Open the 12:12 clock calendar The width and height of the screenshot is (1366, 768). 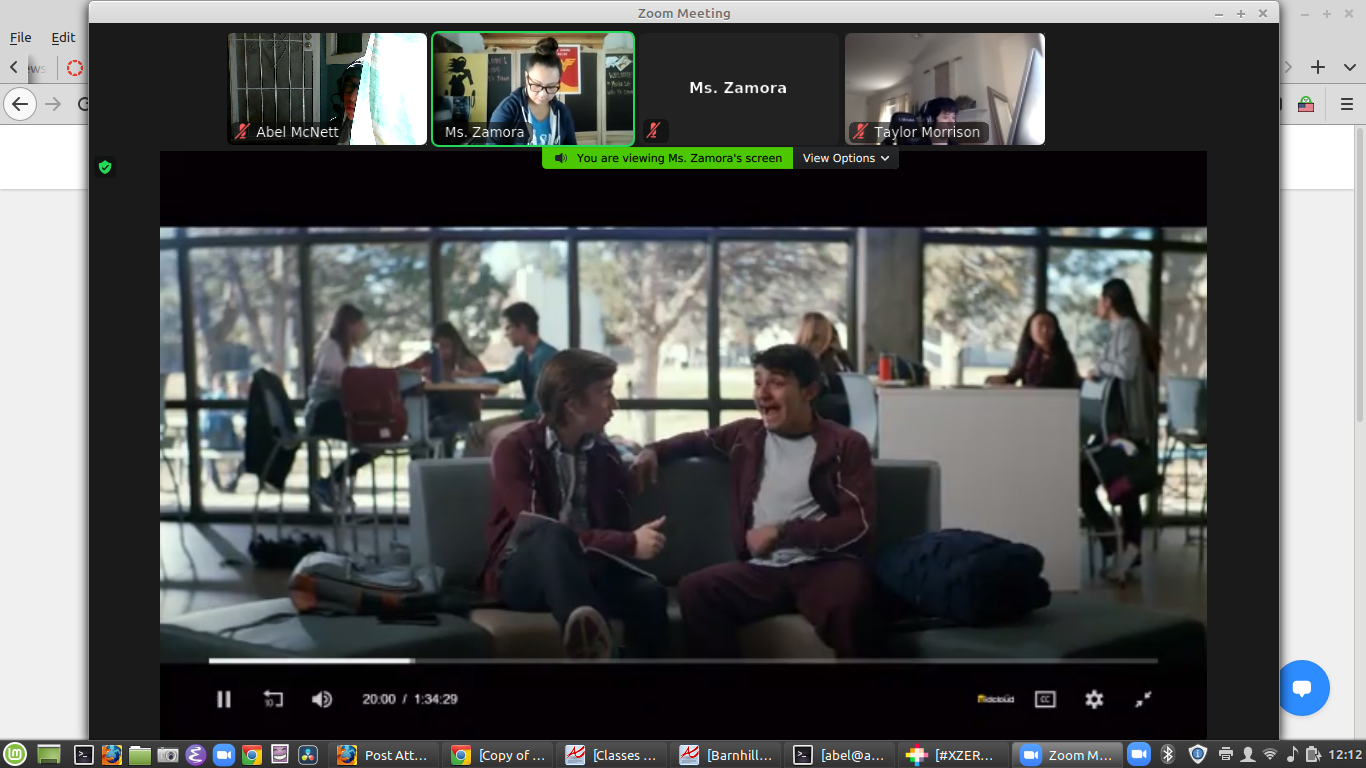click(1345, 755)
